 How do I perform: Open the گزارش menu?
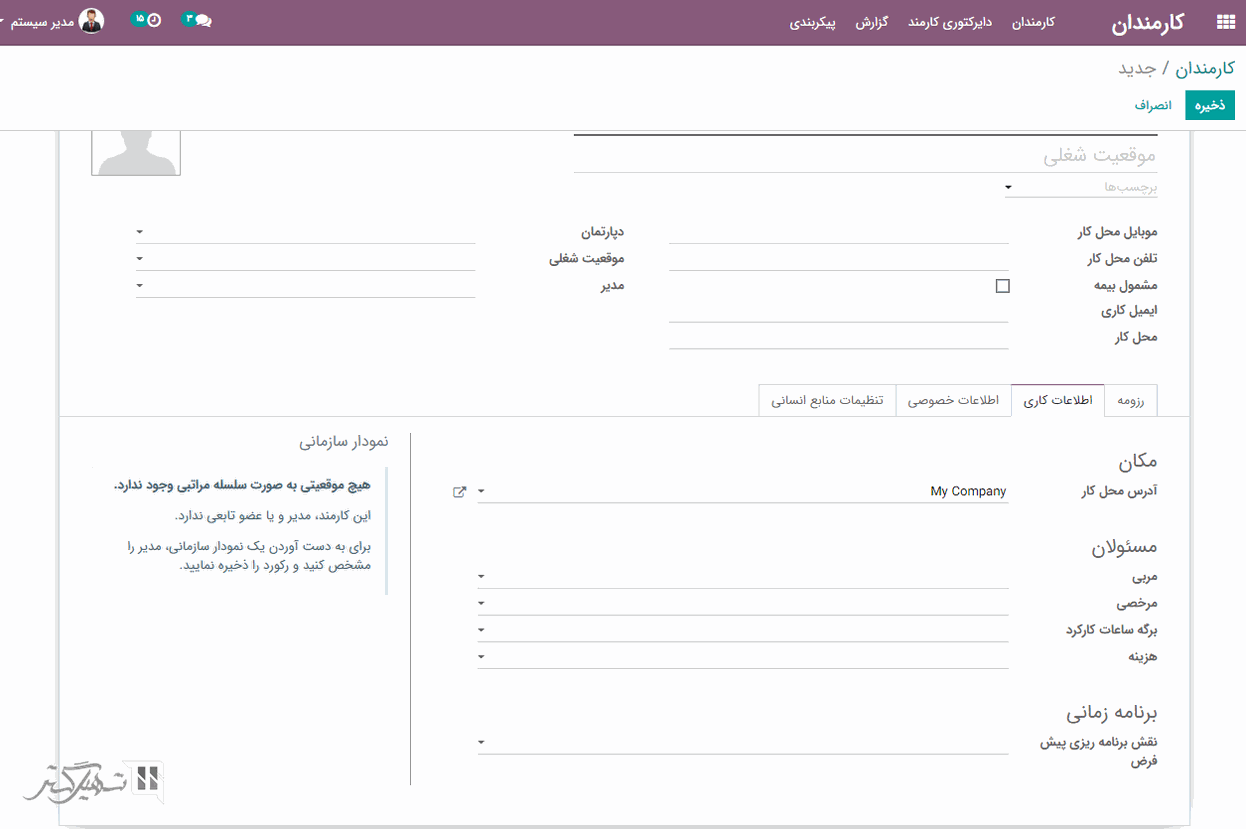[872, 22]
